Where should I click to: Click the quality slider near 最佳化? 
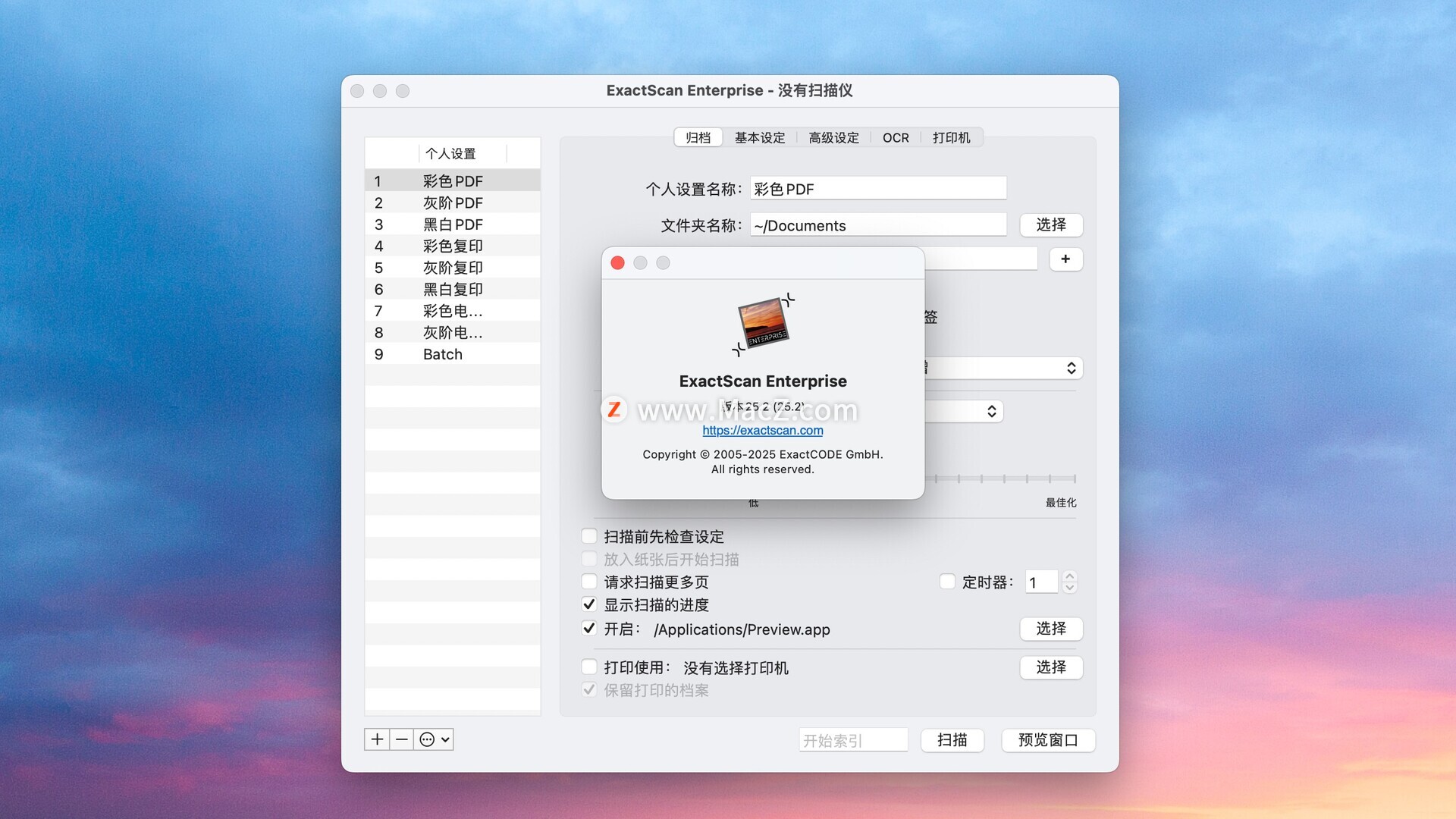click(1074, 479)
